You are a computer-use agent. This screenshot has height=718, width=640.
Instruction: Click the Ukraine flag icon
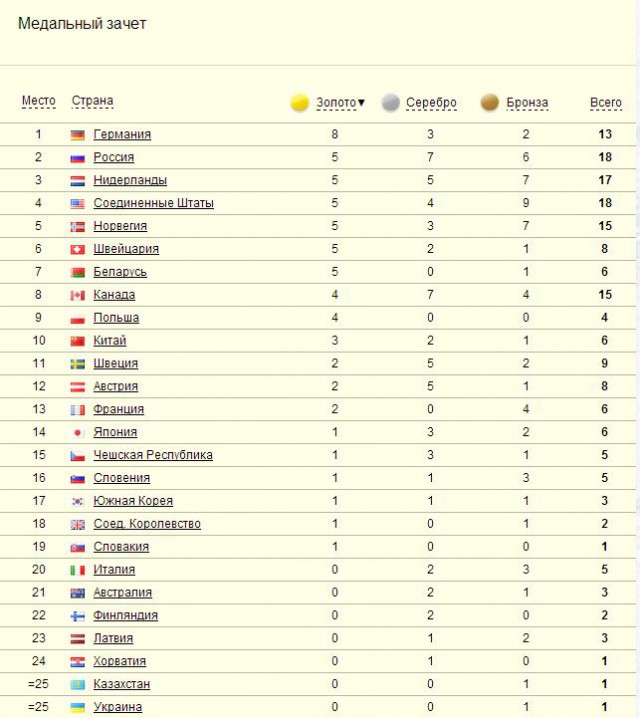[x=77, y=707]
